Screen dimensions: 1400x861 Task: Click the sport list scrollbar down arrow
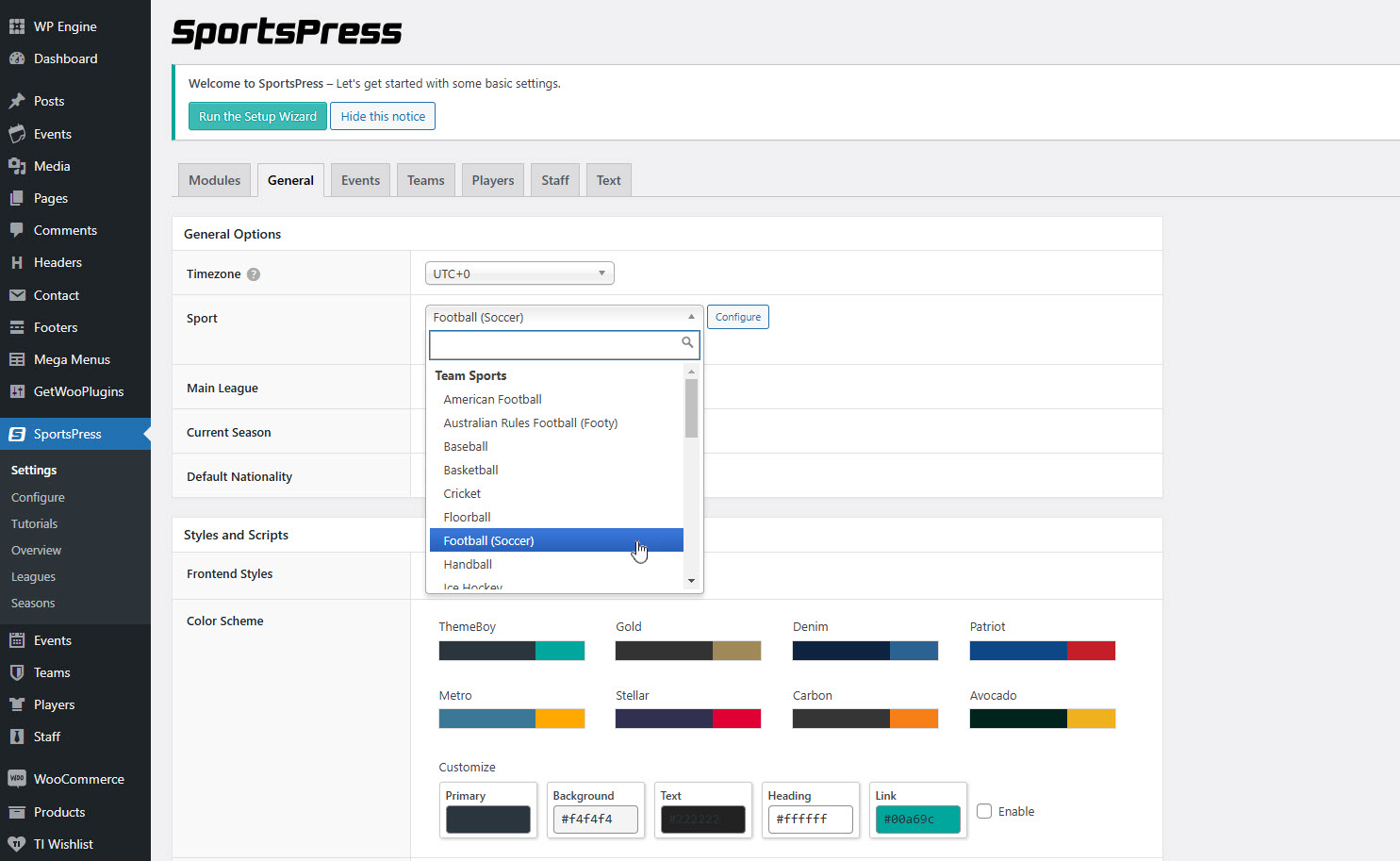pos(691,581)
